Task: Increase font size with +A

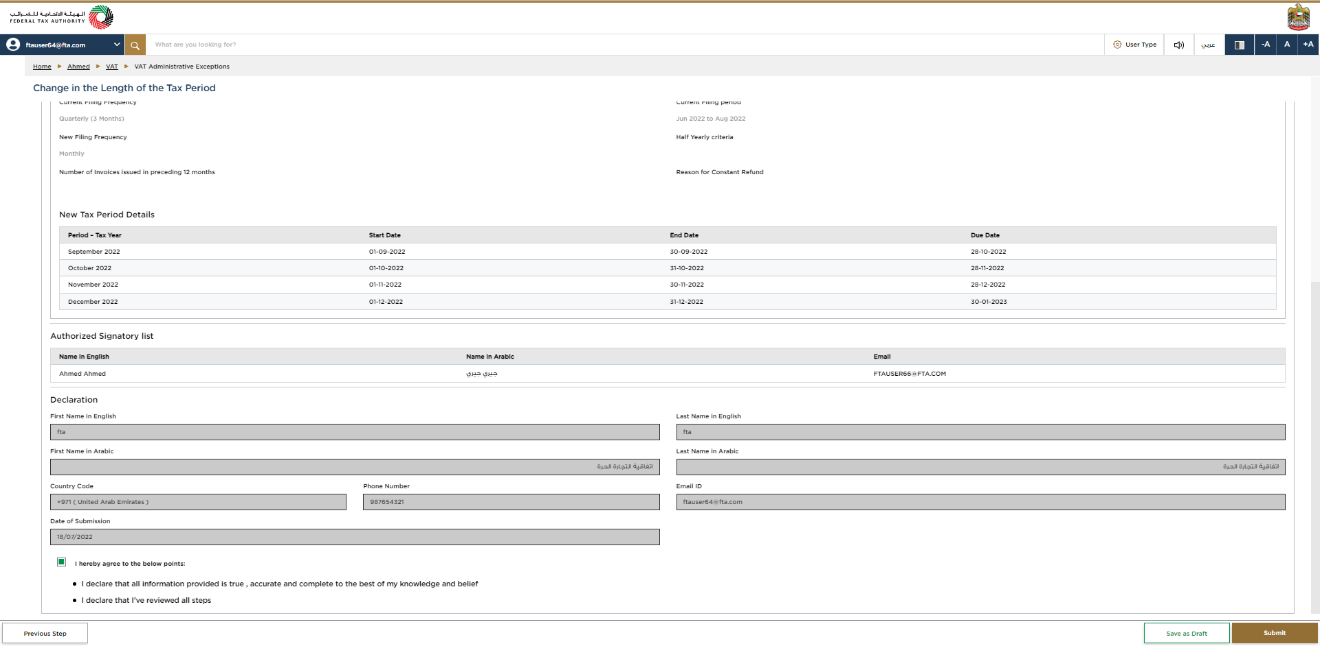Action: pyautogui.click(x=1308, y=45)
